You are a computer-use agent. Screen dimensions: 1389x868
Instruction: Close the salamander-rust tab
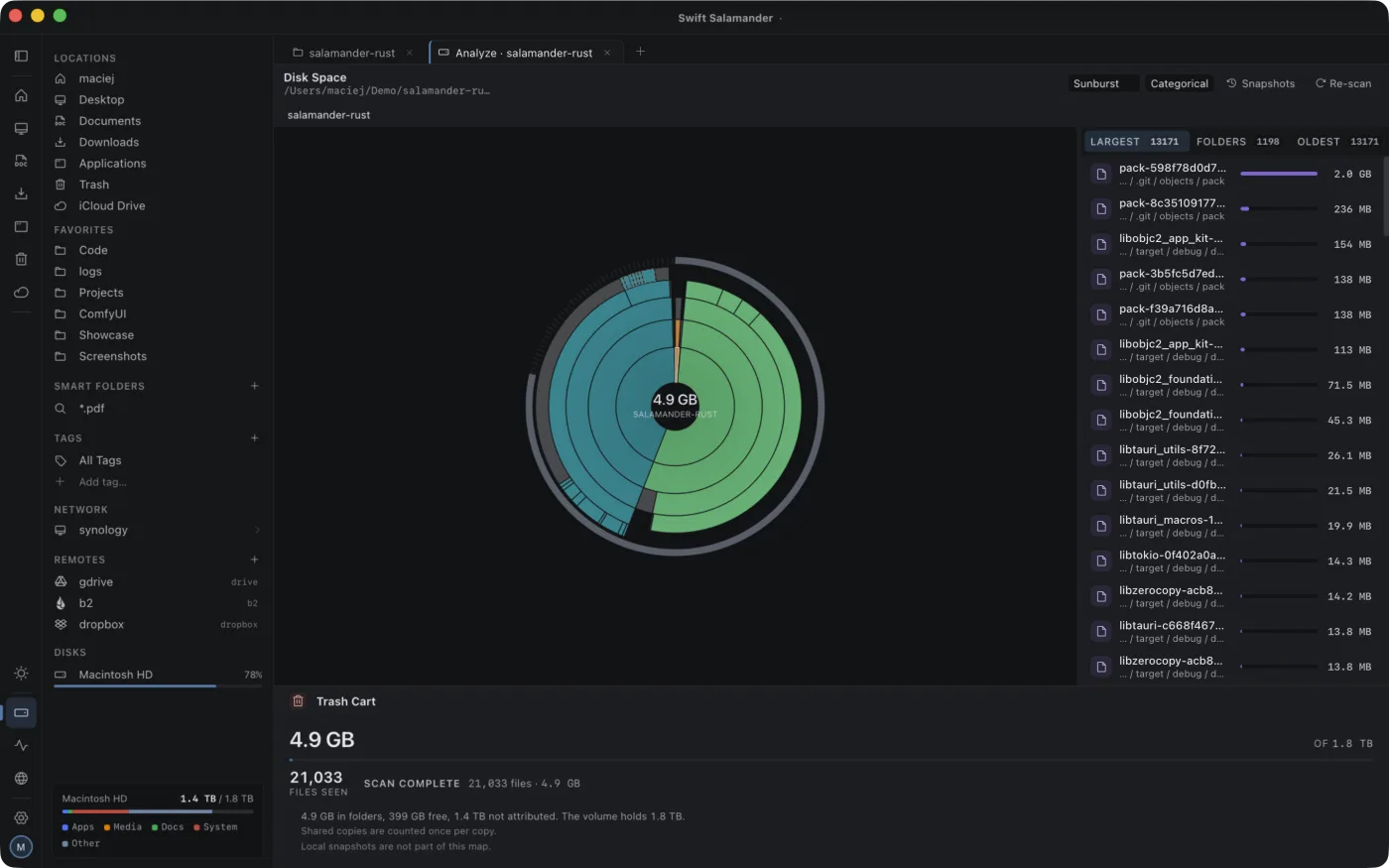409,53
